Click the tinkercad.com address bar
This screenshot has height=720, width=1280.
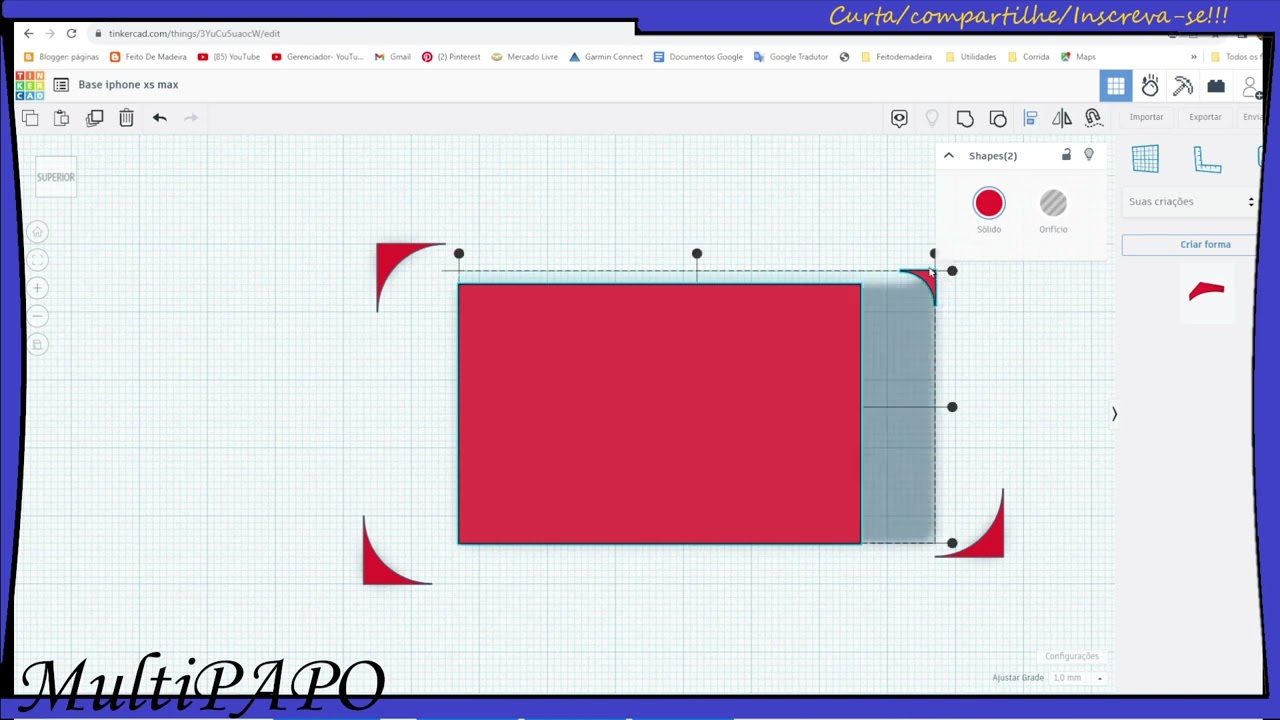194,33
